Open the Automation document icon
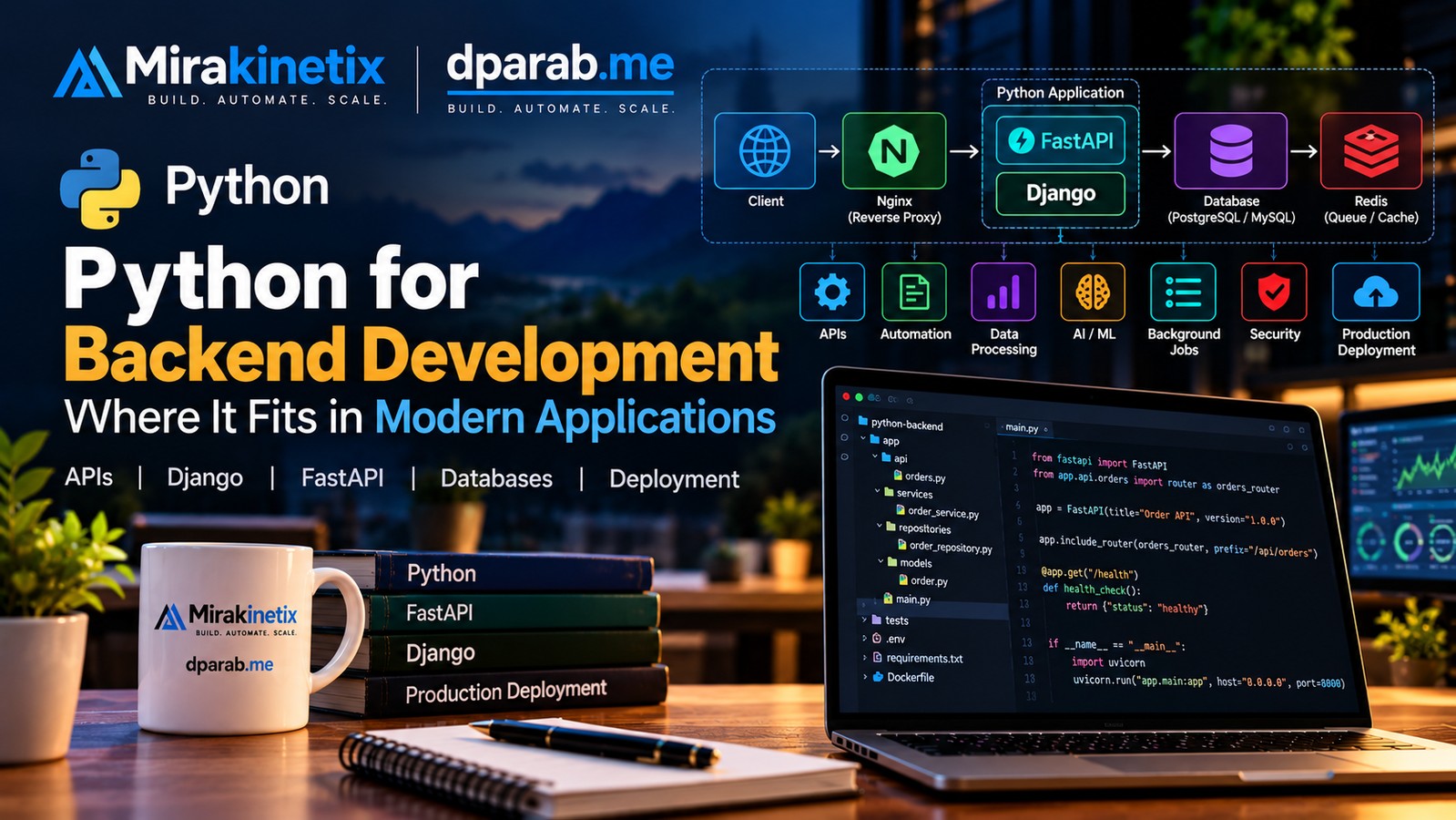Screen dimensions: 1456x820 [914, 292]
